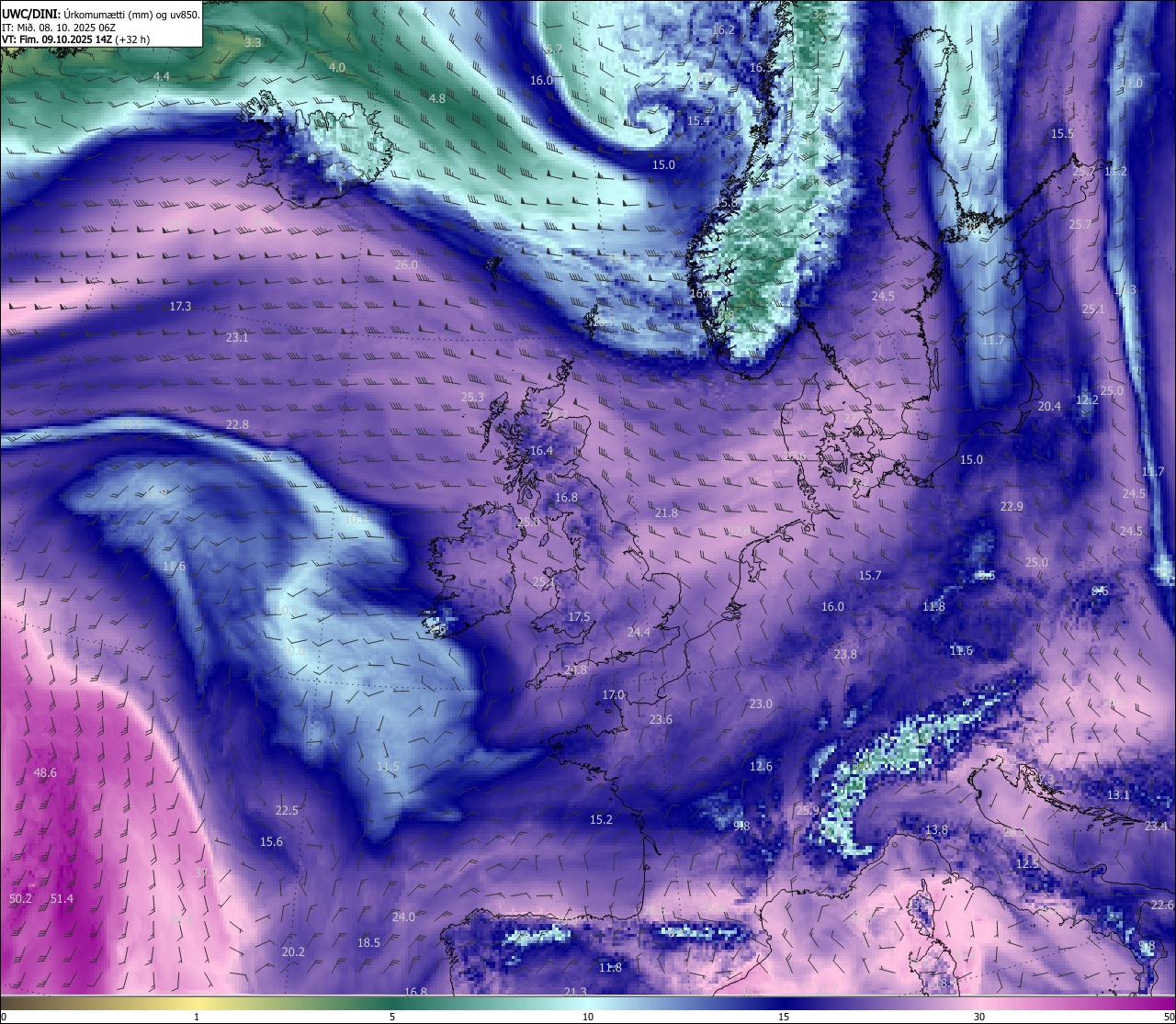Viewport: 1176px width, 1024px height.
Task: Click the 13.1 value label
Action: [x=1118, y=795]
